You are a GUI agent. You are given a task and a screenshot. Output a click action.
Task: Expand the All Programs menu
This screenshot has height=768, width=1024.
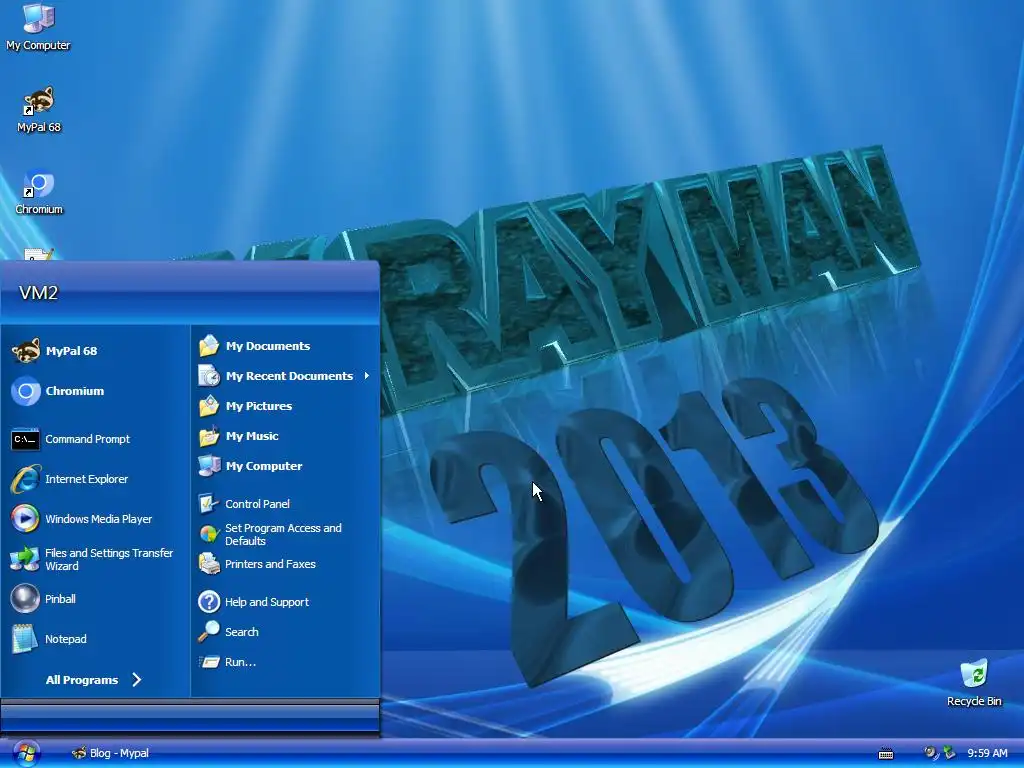click(x=94, y=680)
